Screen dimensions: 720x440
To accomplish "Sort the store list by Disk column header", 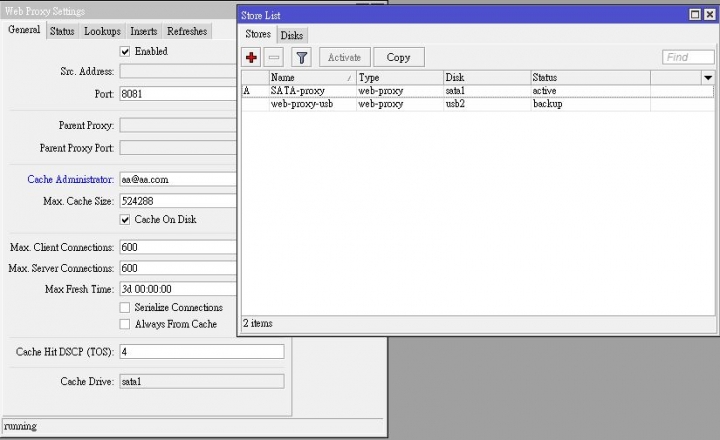I will tap(487, 78).
